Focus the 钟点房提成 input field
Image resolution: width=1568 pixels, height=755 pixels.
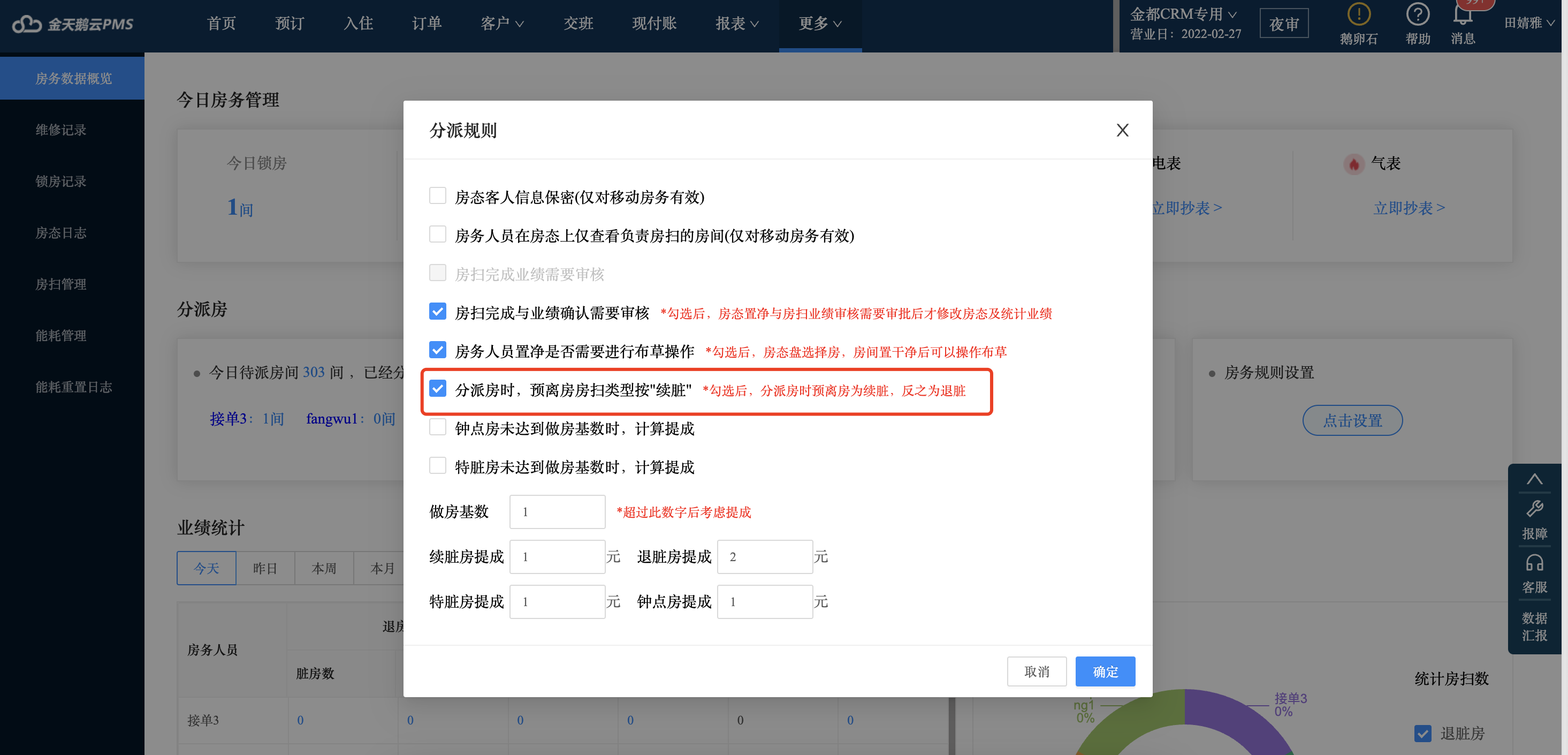tap(765, 601)
